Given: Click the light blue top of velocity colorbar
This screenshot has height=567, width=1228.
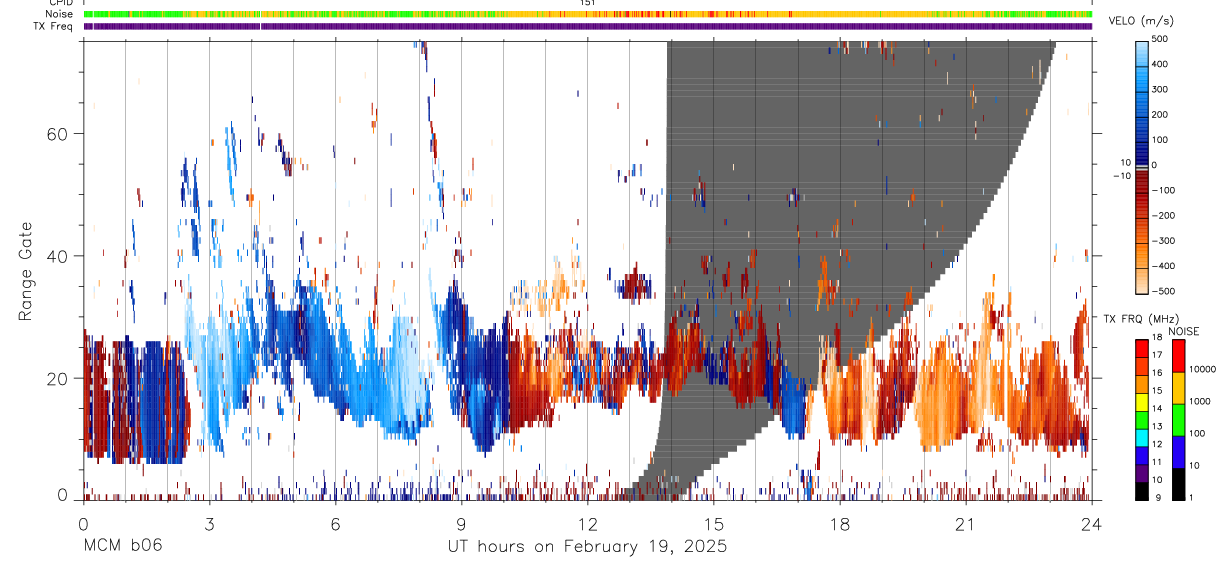Looking at the screenshot, I should [x=1142, y=53].
